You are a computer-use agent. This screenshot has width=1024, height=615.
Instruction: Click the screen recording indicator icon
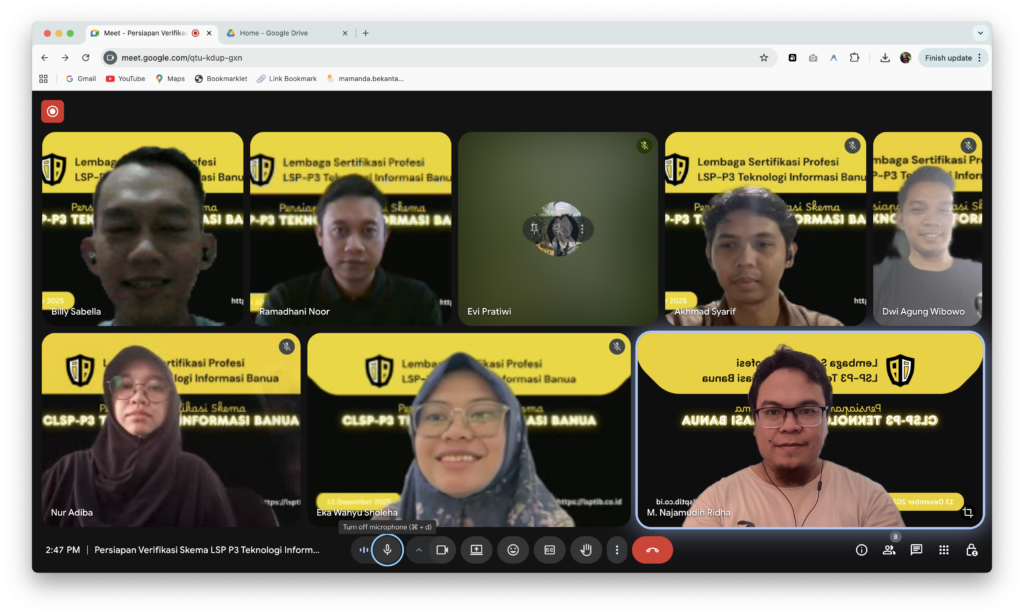click(x=52, y=110)
